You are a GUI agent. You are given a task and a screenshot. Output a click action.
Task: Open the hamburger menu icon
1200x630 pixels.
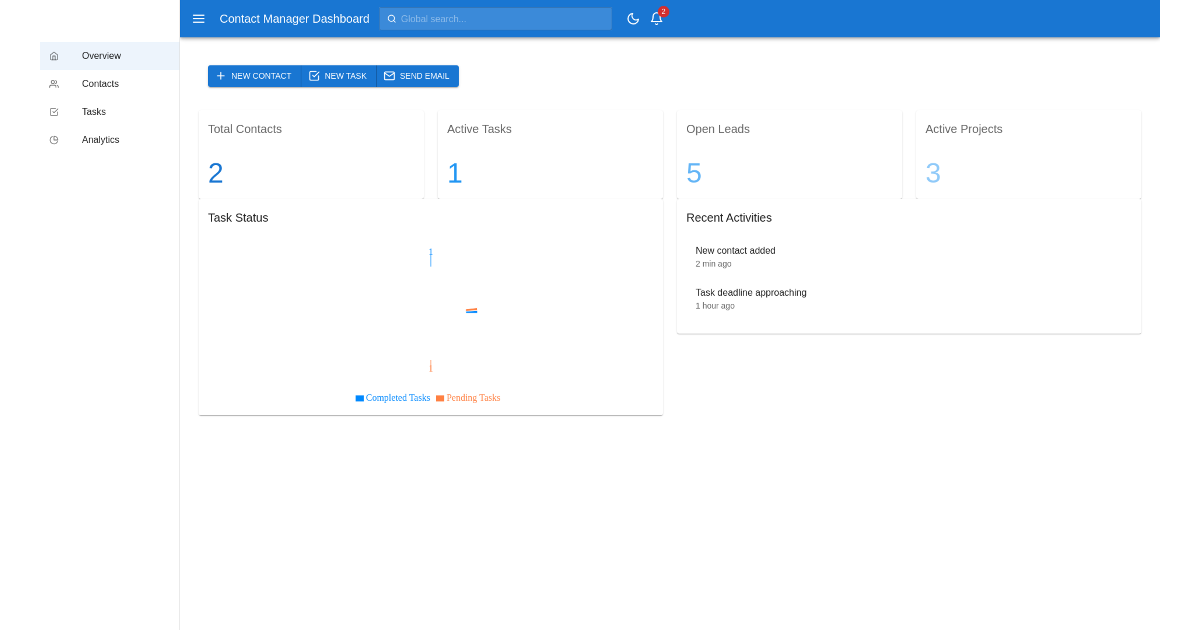click(x=199, y=19)
